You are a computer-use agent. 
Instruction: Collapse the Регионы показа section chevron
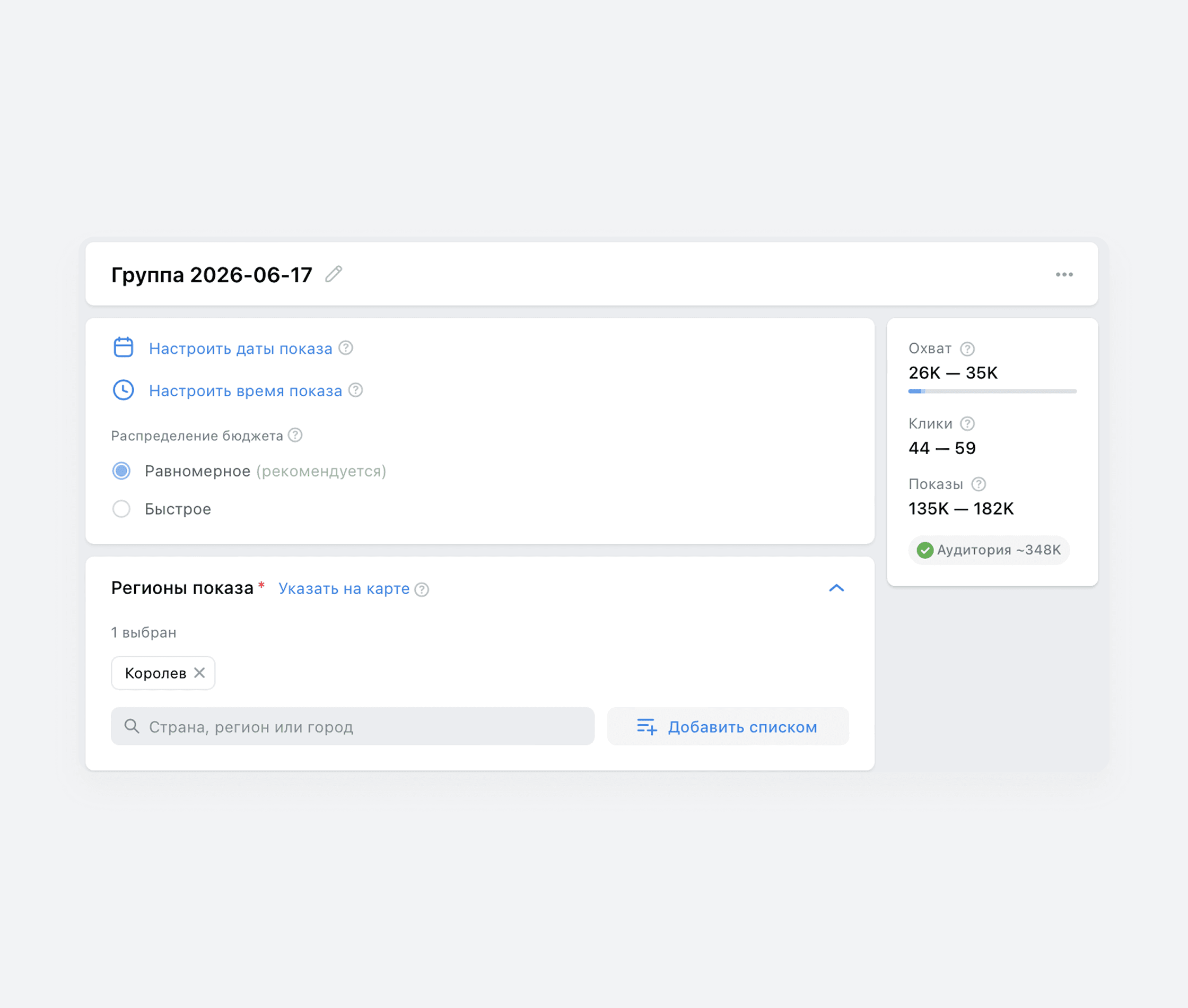click(836, 588)
